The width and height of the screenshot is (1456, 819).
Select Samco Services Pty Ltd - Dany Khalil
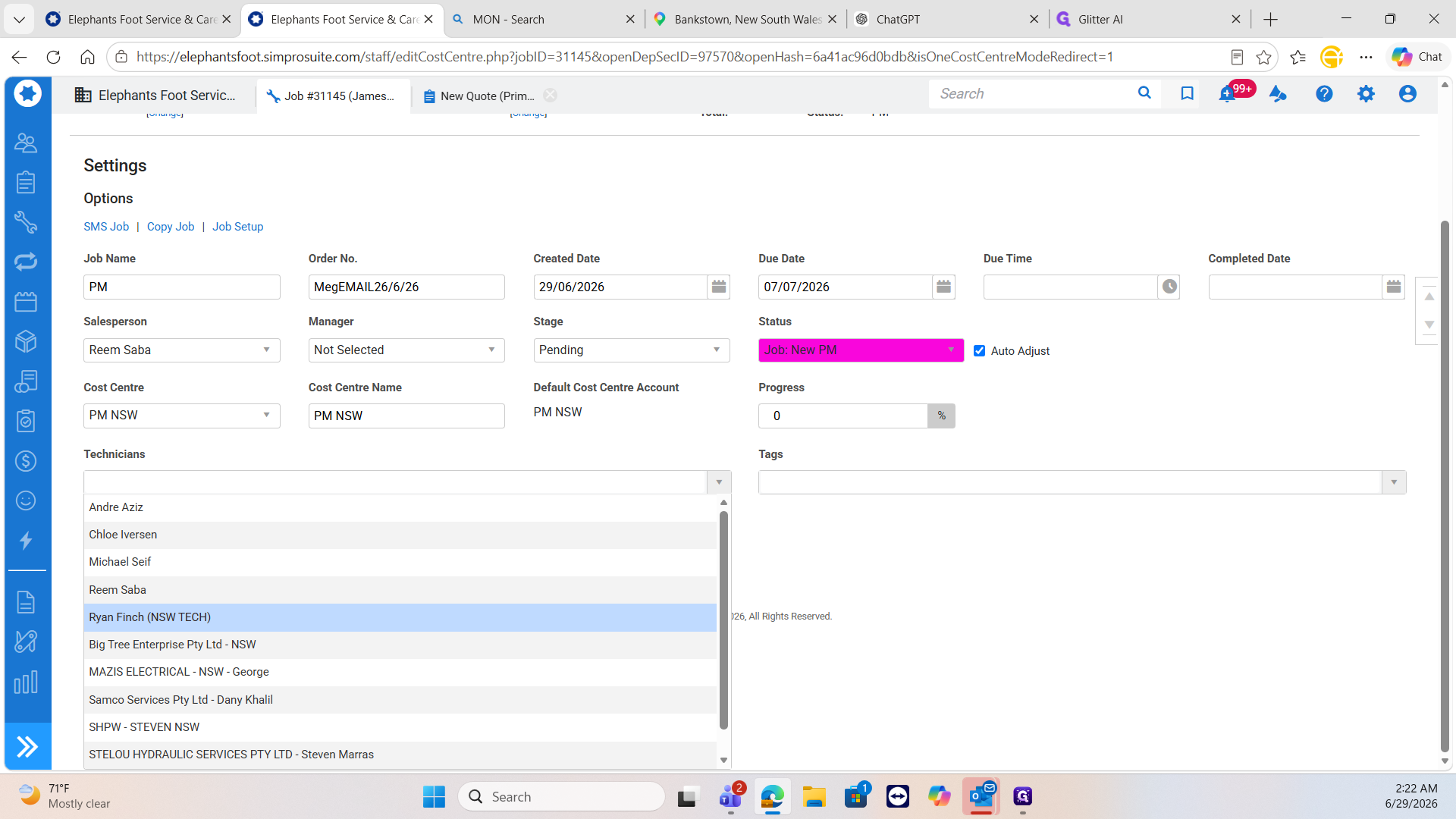[x=400, y=700]
